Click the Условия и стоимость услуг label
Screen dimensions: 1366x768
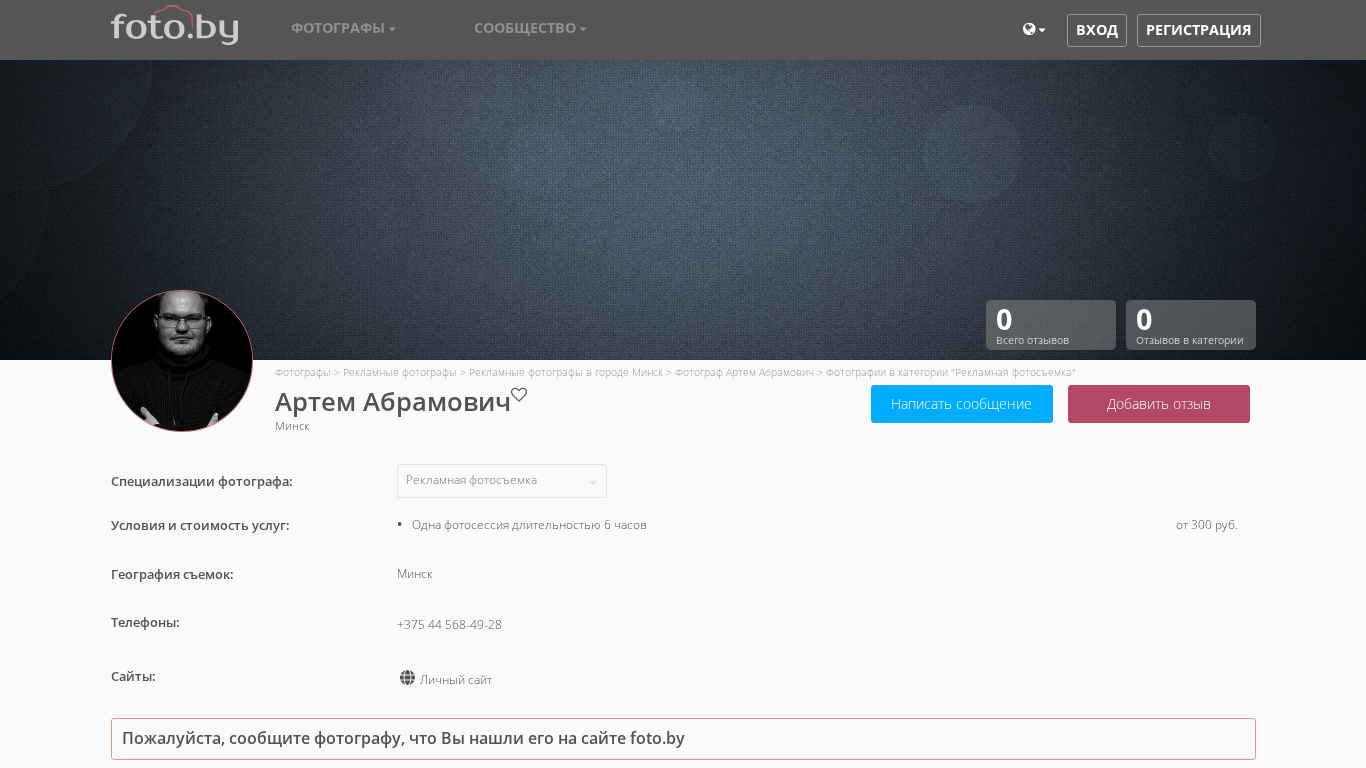coord(200,525)
